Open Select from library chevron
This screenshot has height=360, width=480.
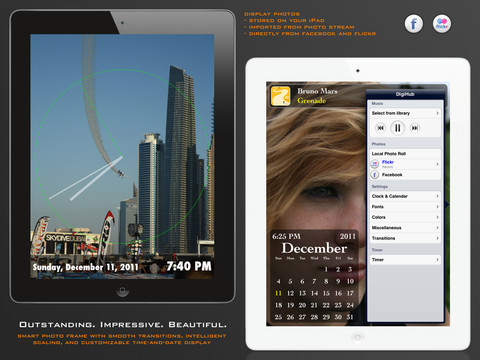[x=437, y=113]
